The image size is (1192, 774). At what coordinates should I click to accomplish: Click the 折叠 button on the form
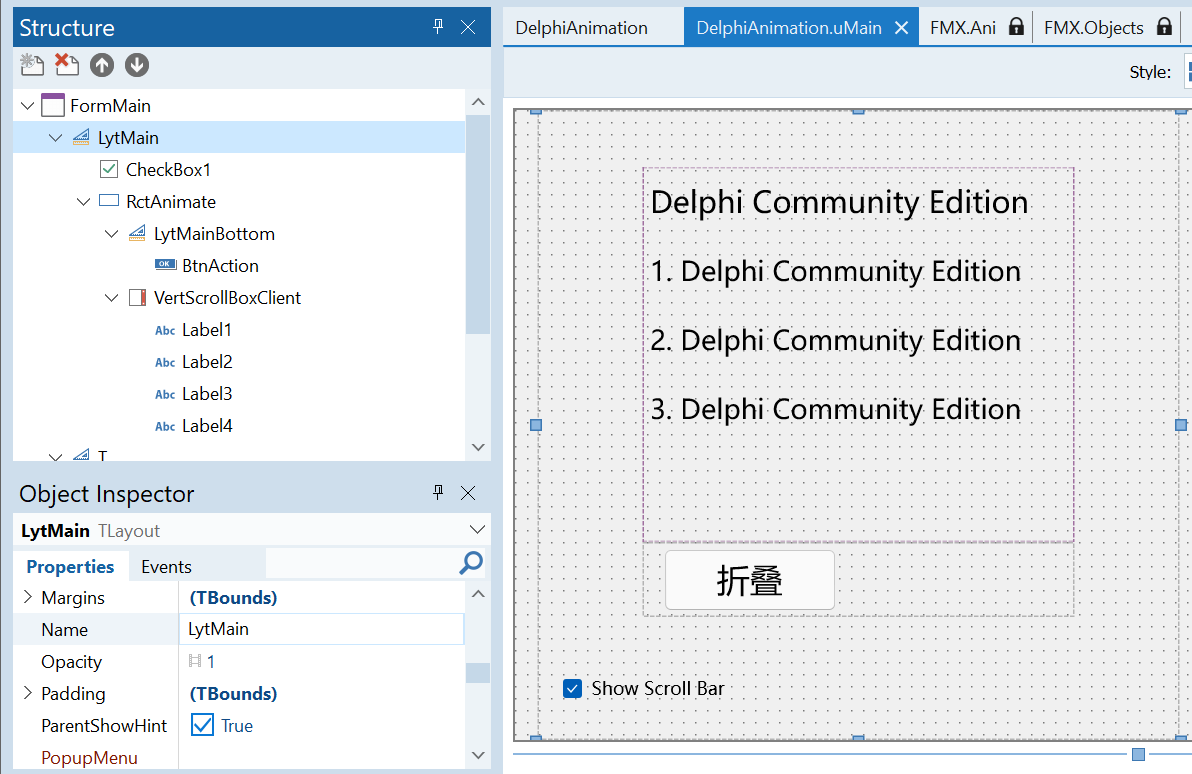click(749, 580)
